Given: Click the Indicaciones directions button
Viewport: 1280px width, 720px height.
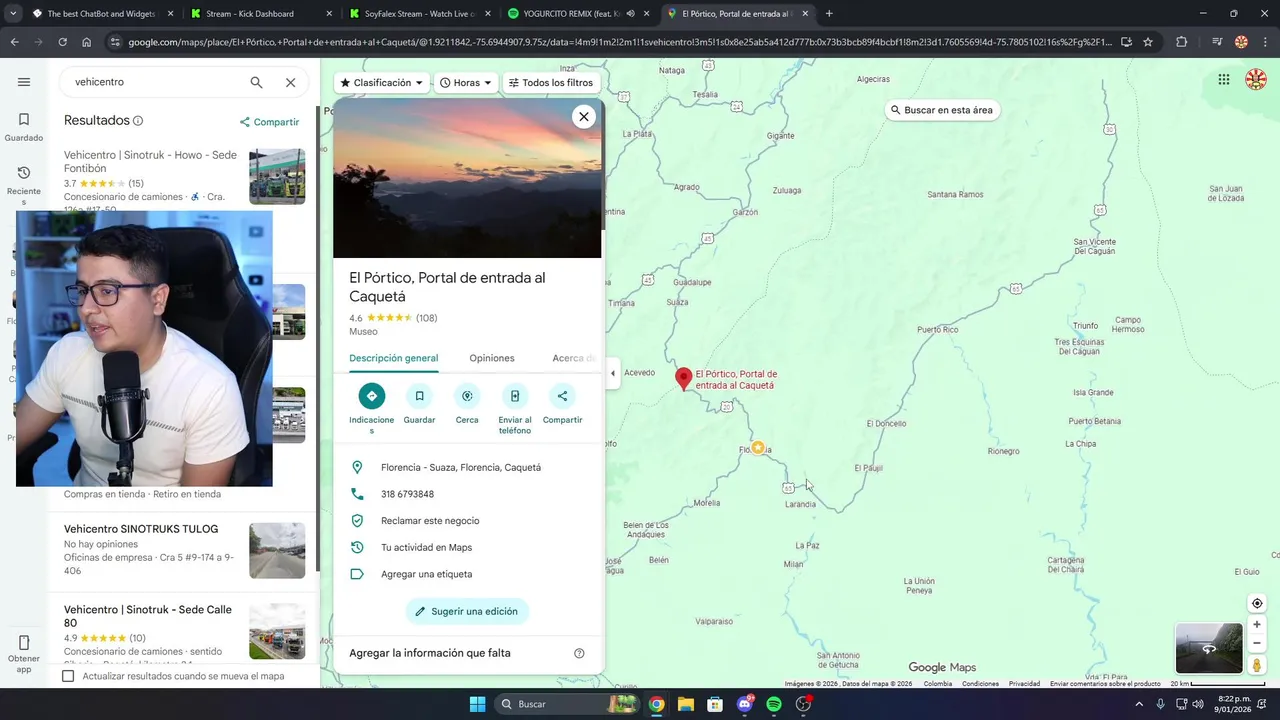Looking at the screenshot, I should 372,396.
